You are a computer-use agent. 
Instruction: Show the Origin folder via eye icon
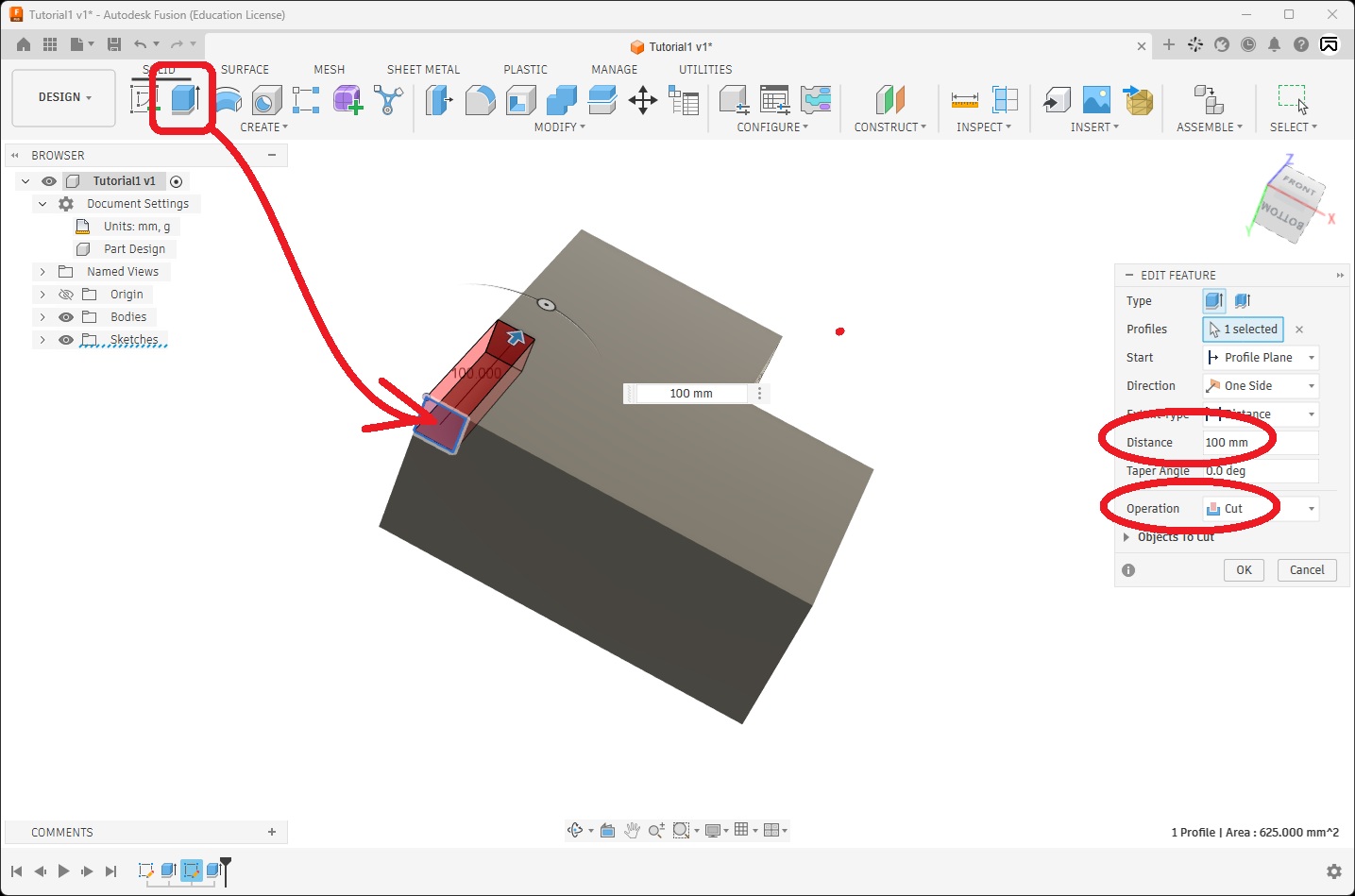click(x=66, y=295)
